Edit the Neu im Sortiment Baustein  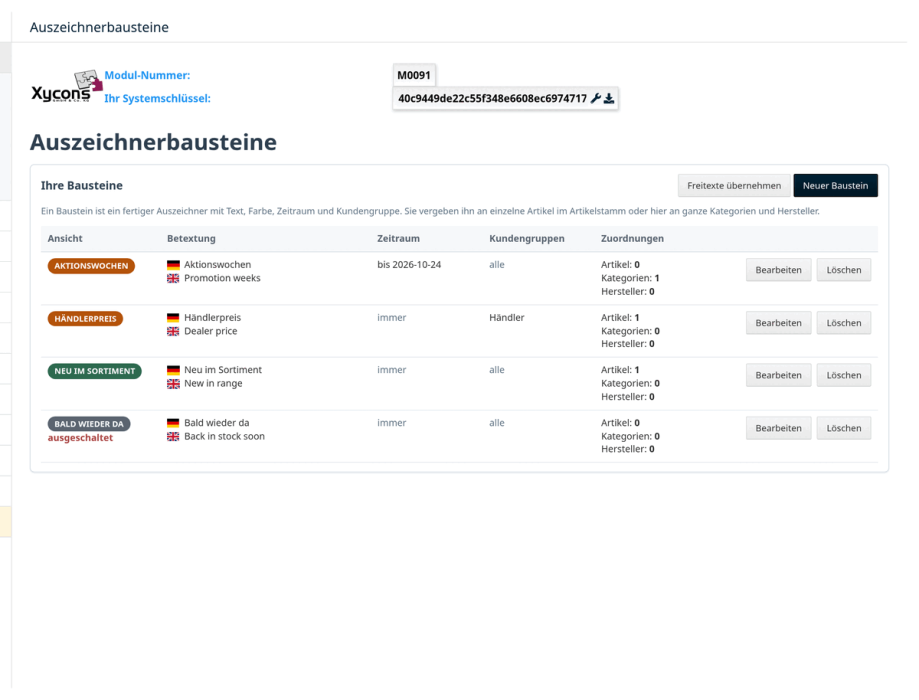pos(778,375)
